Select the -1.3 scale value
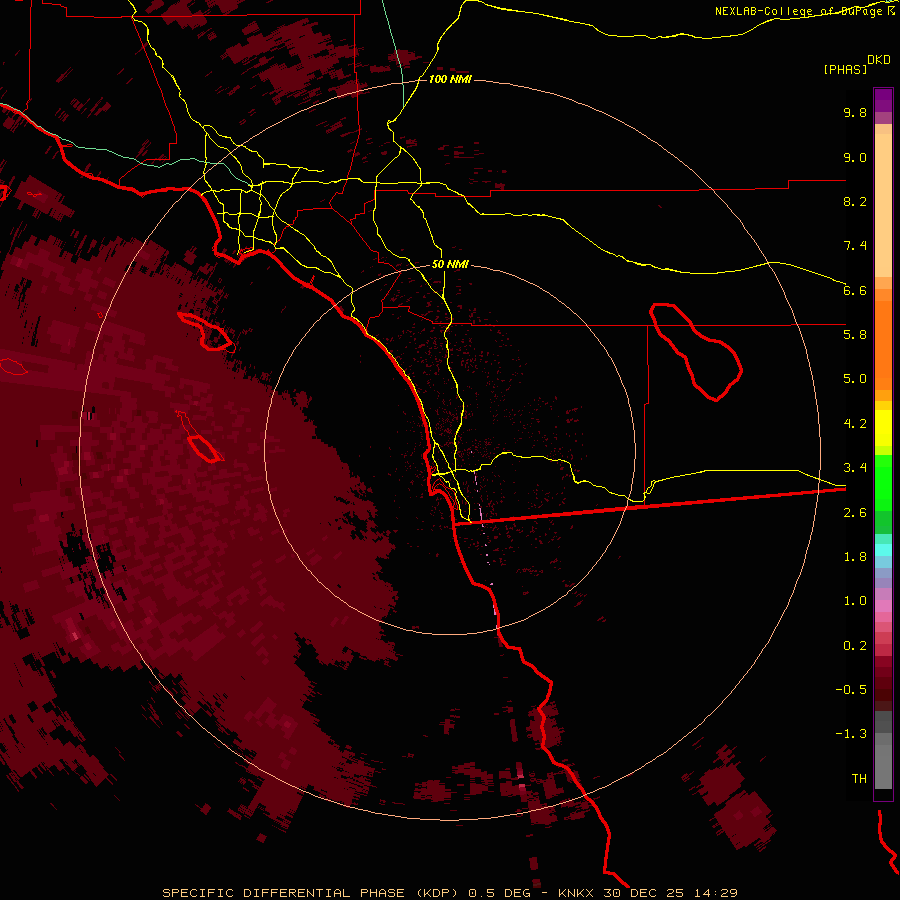The image size is (900, 900). click(851, 734)
